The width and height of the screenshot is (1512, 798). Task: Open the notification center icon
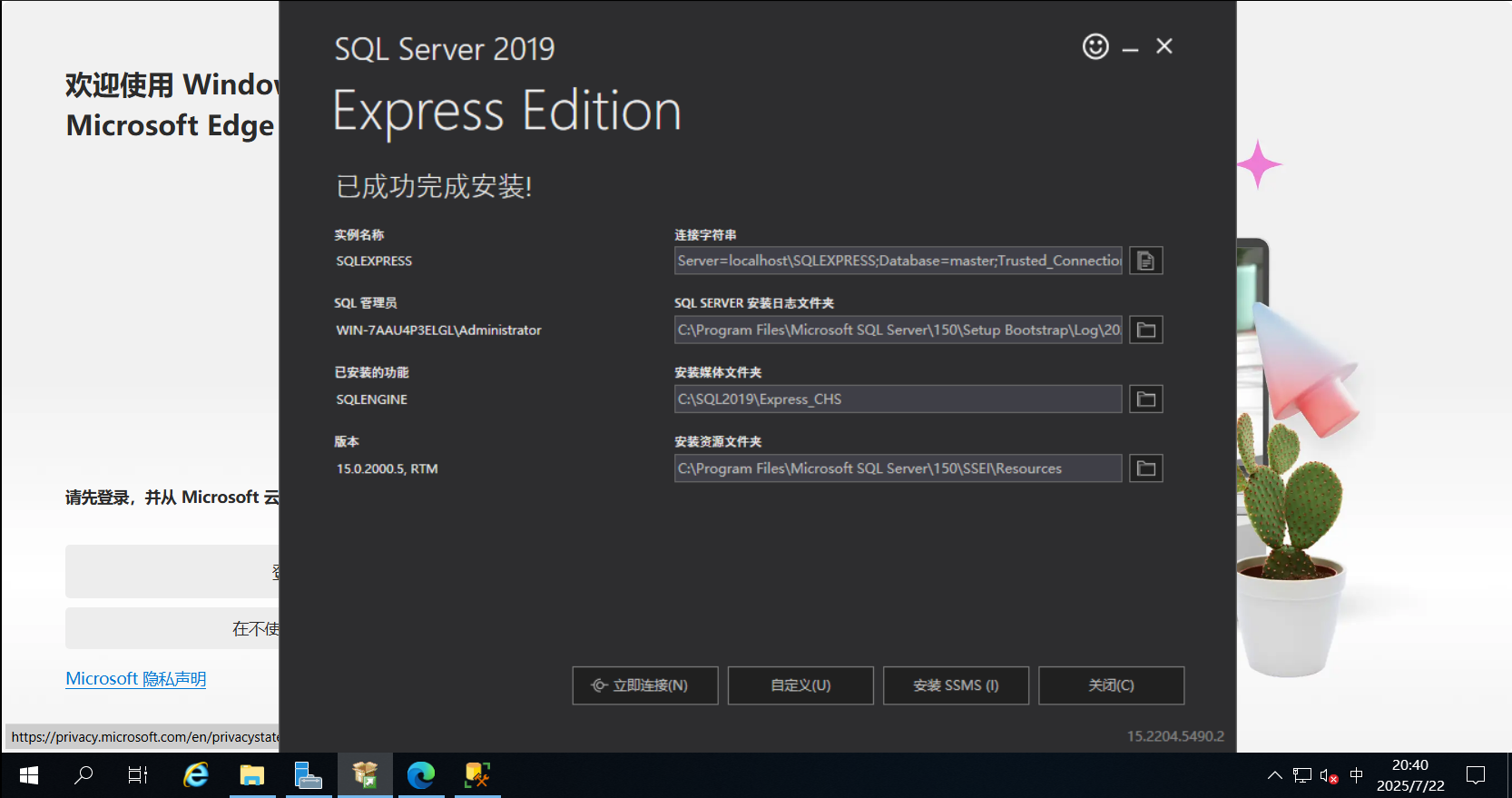point(1476,775)
